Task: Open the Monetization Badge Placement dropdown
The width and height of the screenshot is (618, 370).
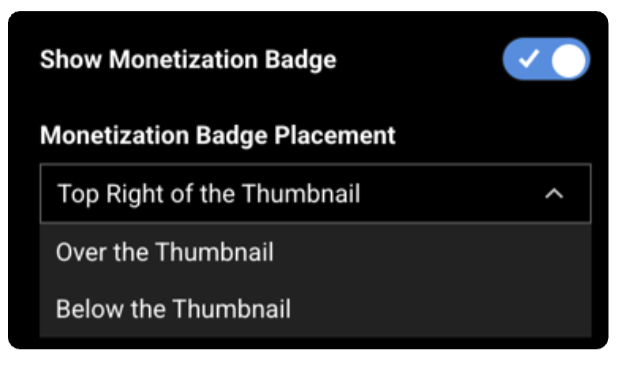Action: (x=315, y=193)
